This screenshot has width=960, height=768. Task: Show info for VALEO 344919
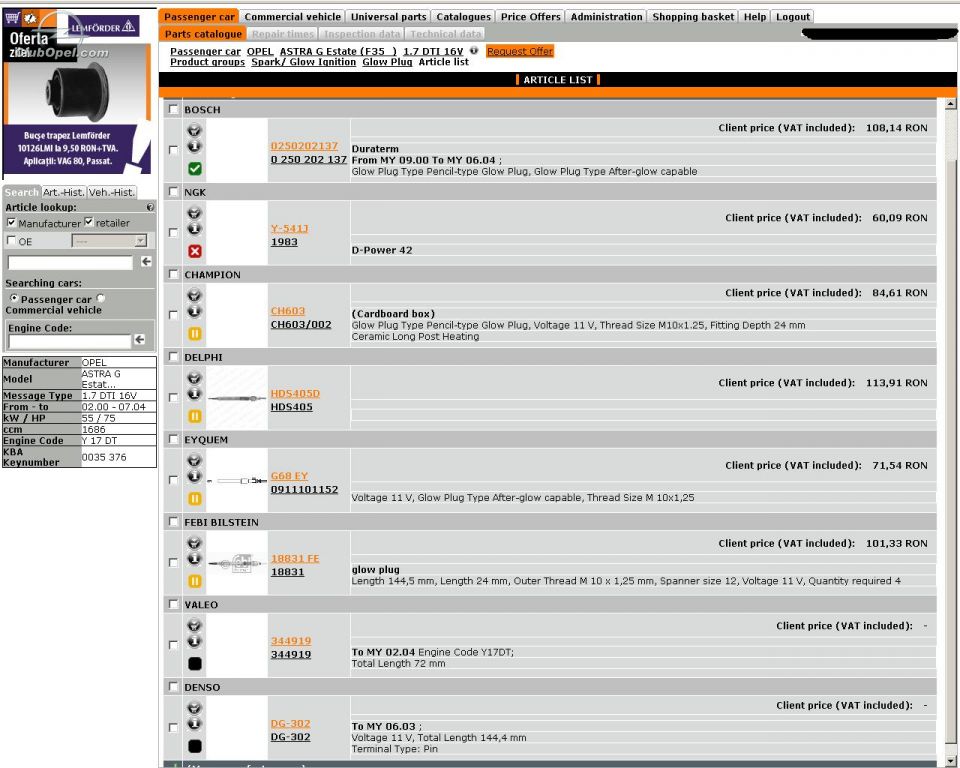[x=194, y=641]
